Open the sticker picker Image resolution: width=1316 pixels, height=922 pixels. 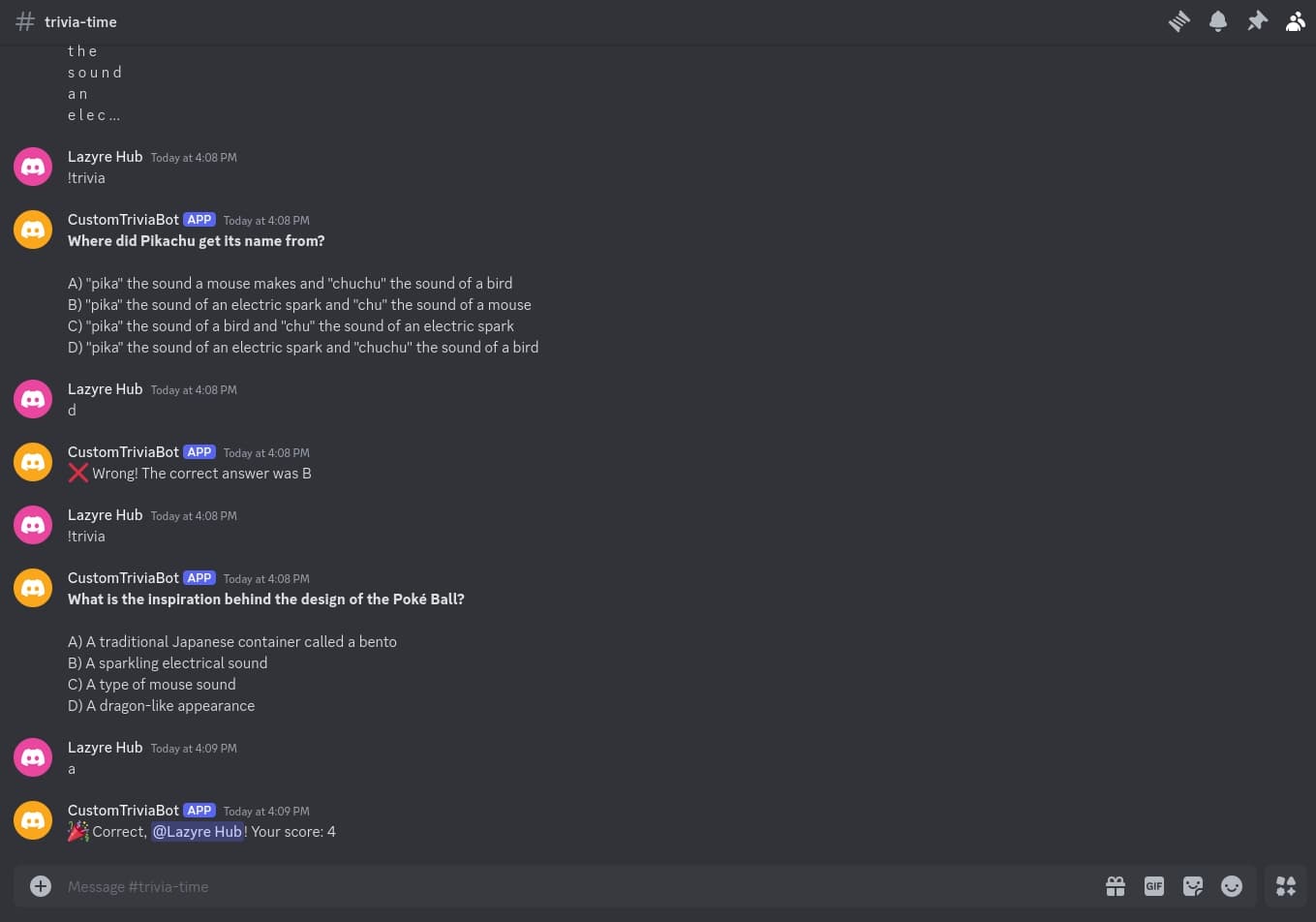click(1193, 886)
